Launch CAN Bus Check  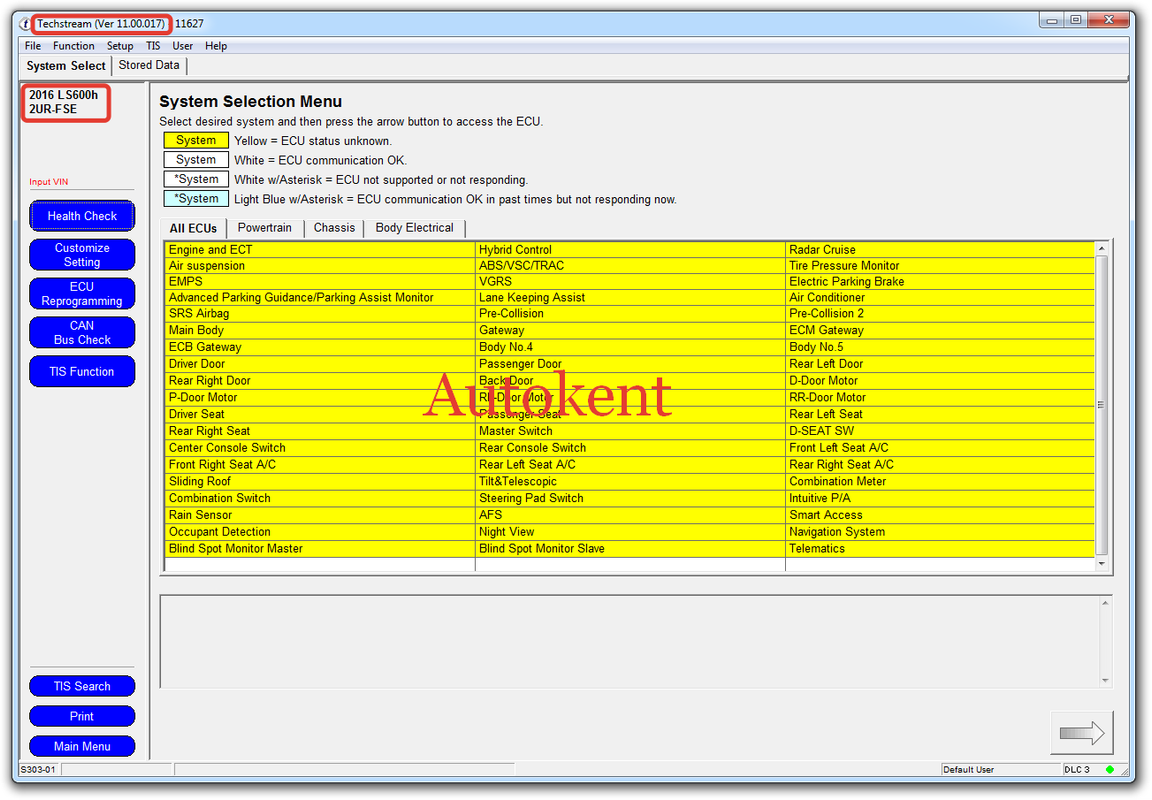tap(82, 333)
